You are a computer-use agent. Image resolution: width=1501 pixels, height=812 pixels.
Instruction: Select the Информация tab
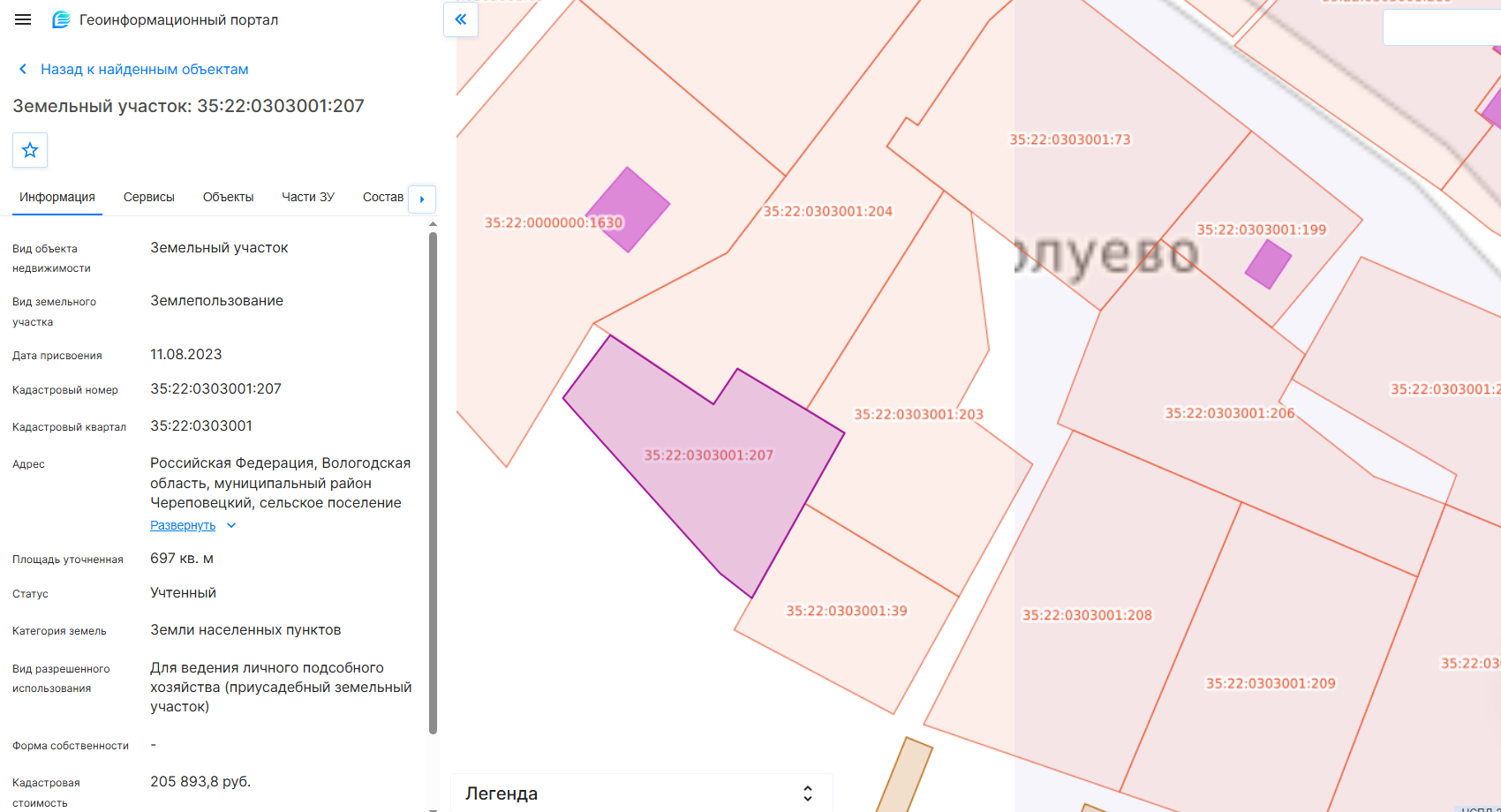57,197
